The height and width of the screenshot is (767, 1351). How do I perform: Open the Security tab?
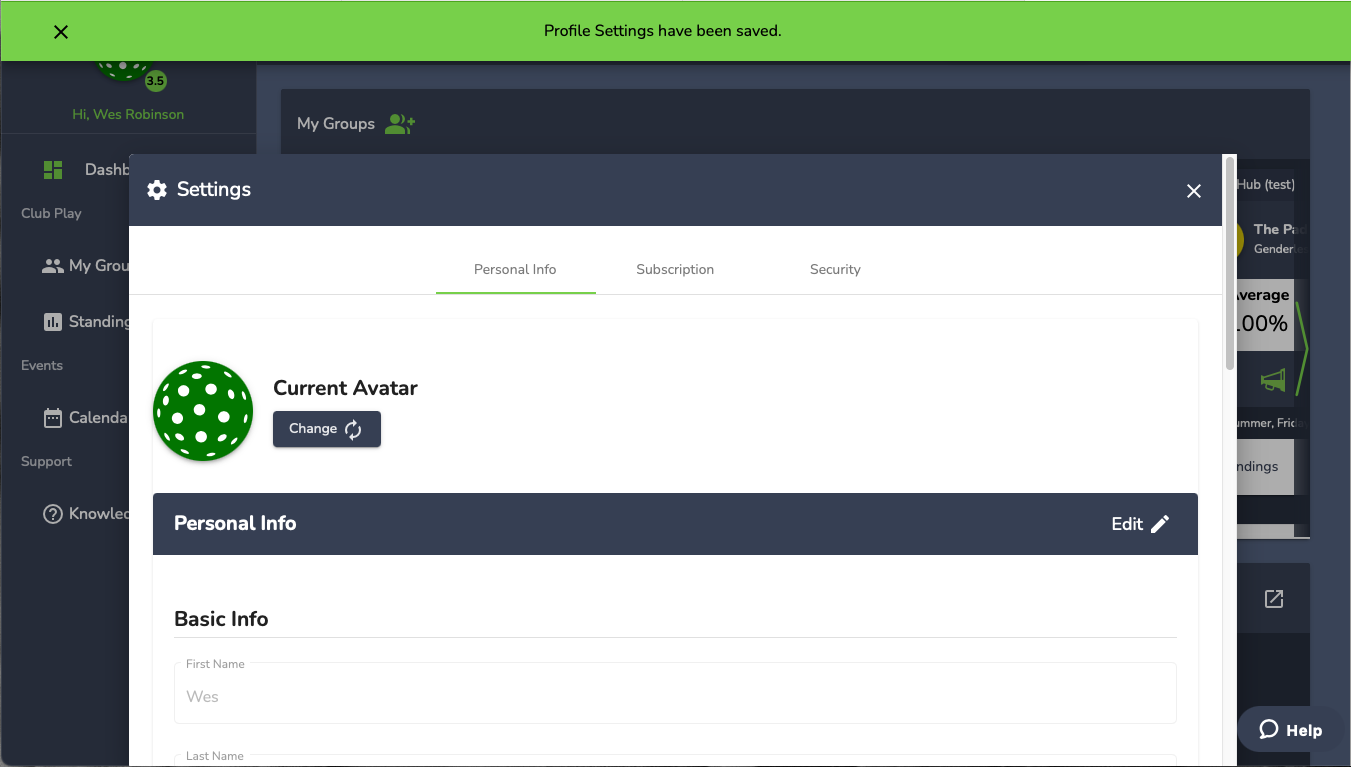coord(835,270)
